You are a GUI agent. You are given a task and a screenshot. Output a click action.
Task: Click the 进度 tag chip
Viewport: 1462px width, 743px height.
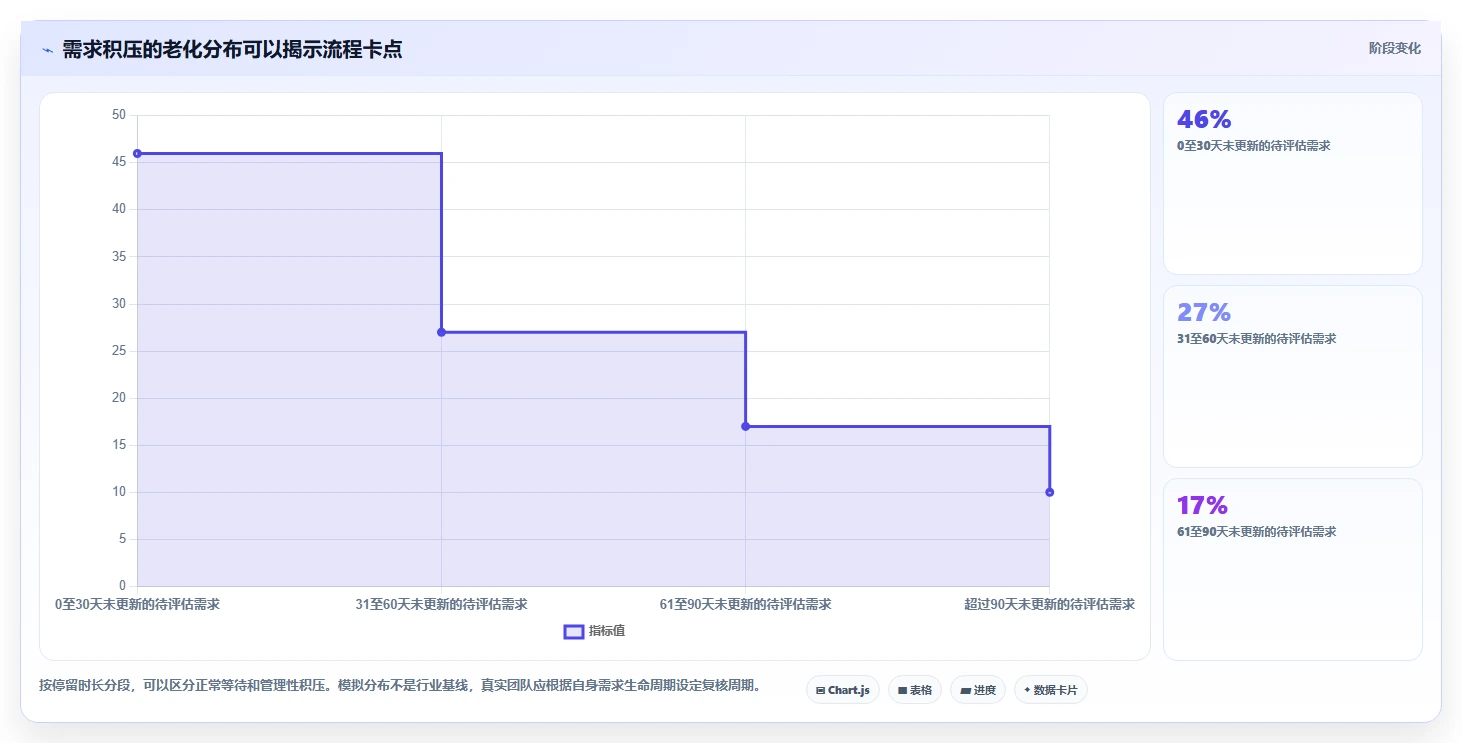tap(978, 690)
